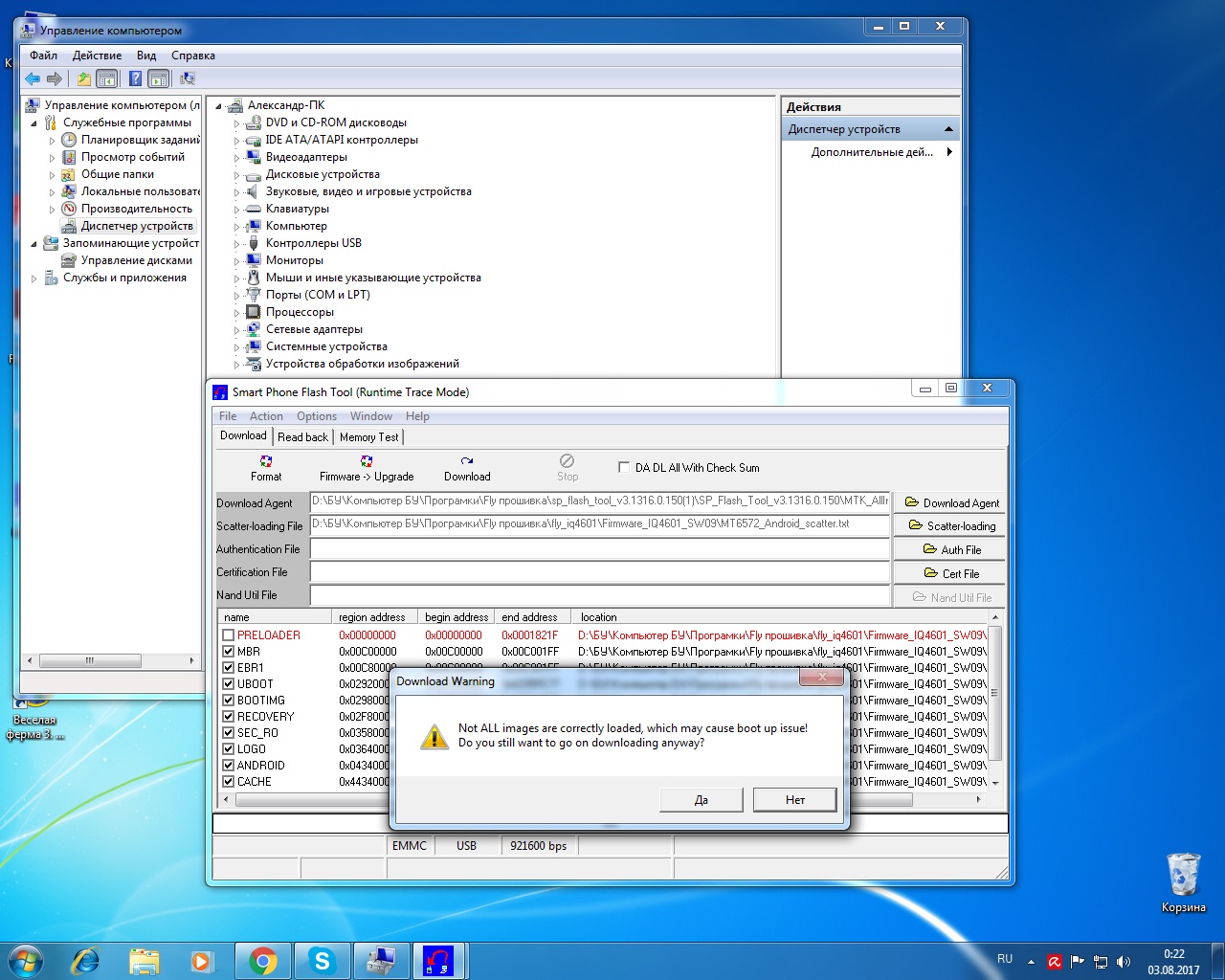Enable DA DL All With Check Sum
This screenshot has width=1225, height=980.
point(624,468)
